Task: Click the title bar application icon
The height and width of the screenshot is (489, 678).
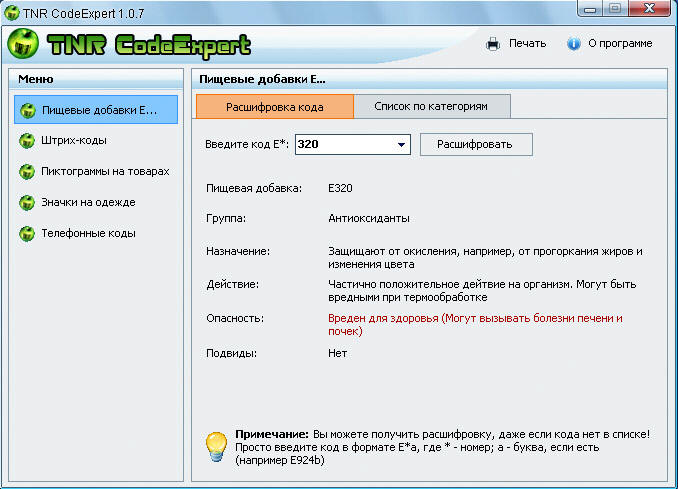Action: coord(12,13)
